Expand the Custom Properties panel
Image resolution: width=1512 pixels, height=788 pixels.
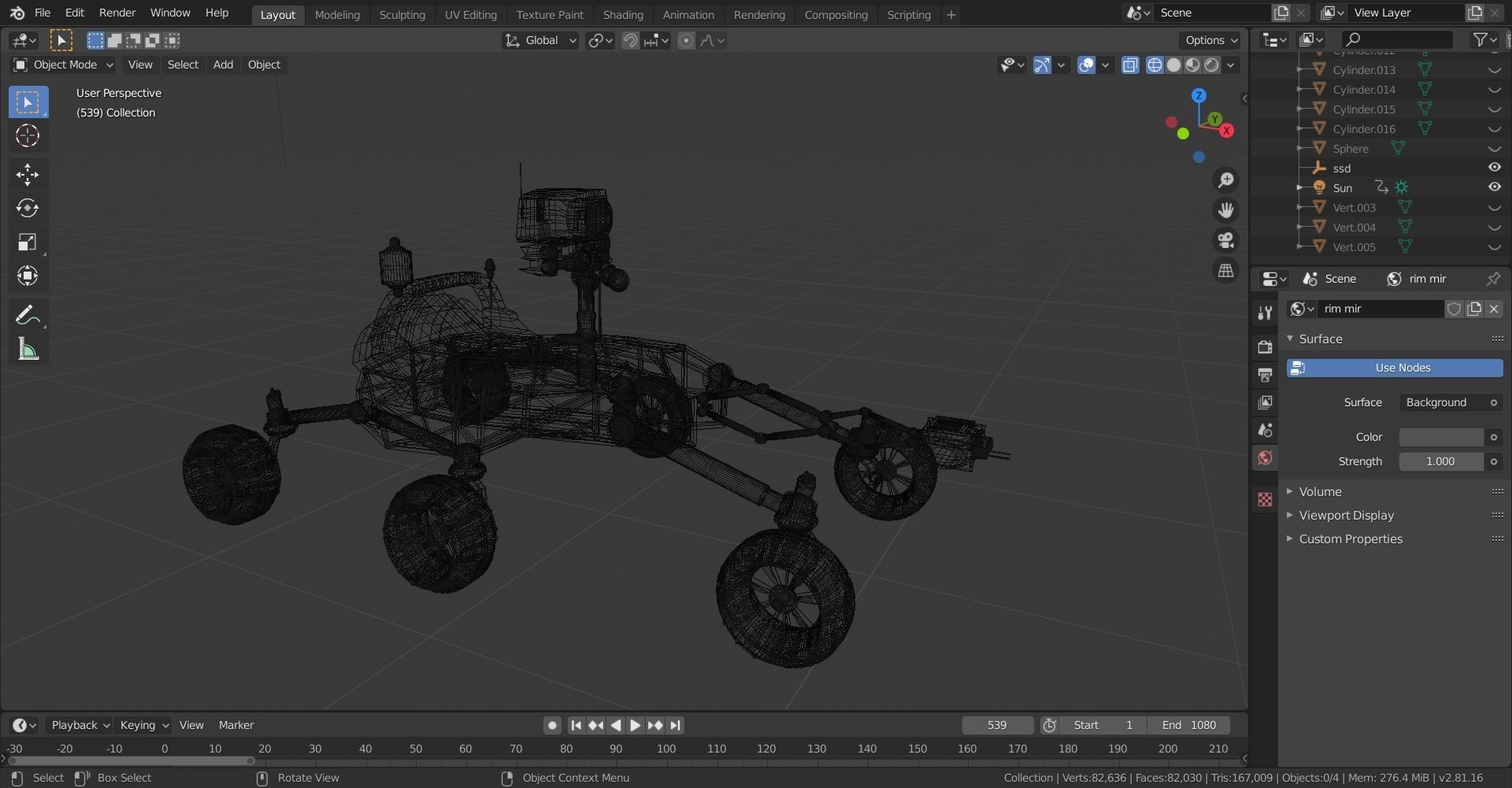(1350, 538)
